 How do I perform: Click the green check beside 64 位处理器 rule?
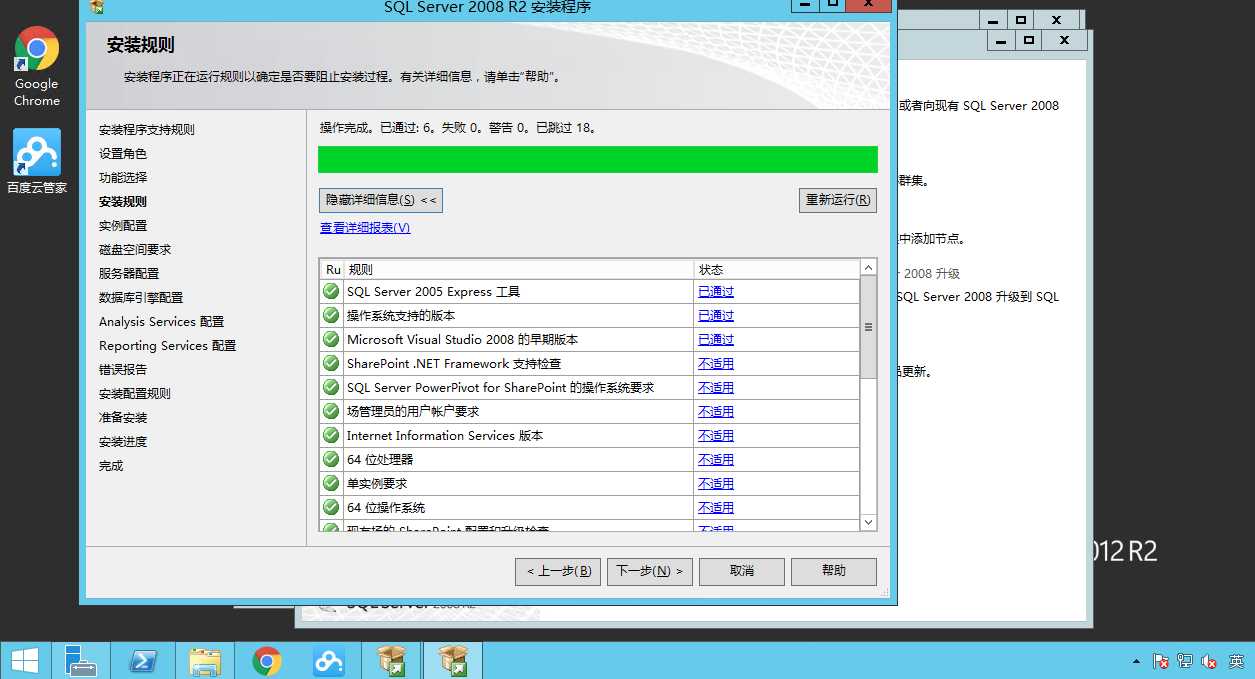330,459
